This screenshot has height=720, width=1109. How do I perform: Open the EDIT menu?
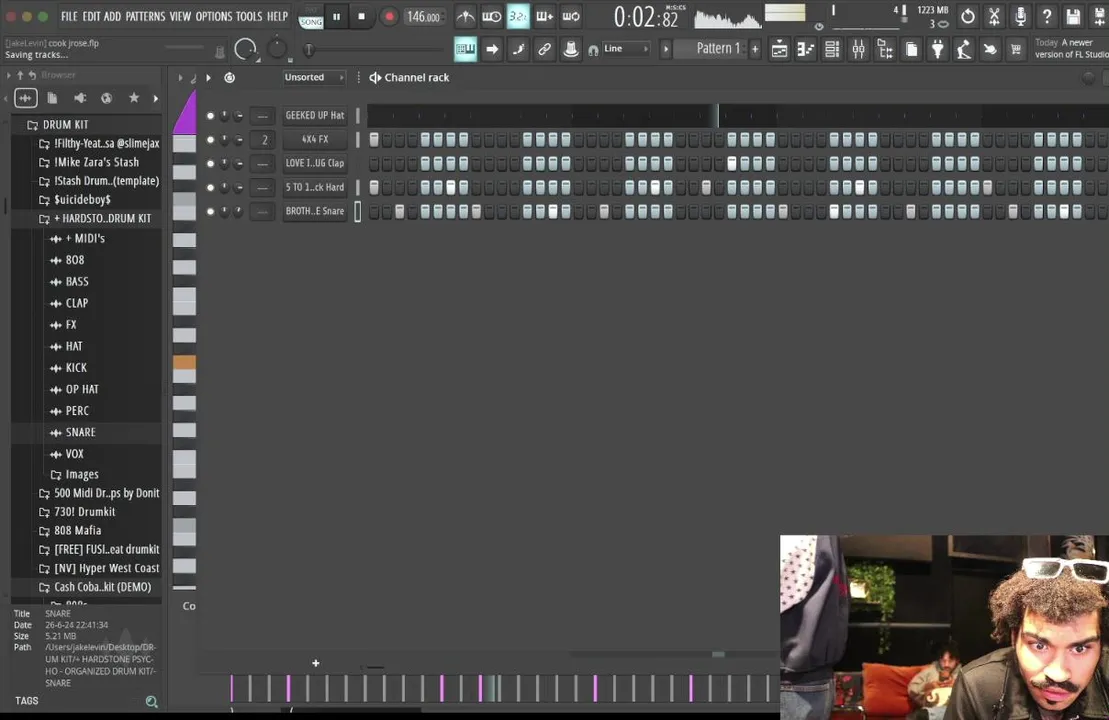[x=91, y=16]
